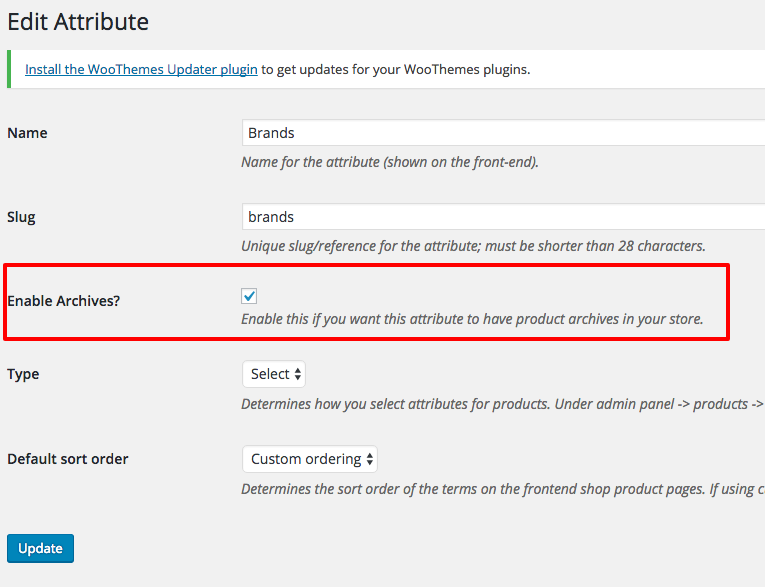Click the Slug field label
The width and height of the screenshot is (765, 587).
(21, 217)
